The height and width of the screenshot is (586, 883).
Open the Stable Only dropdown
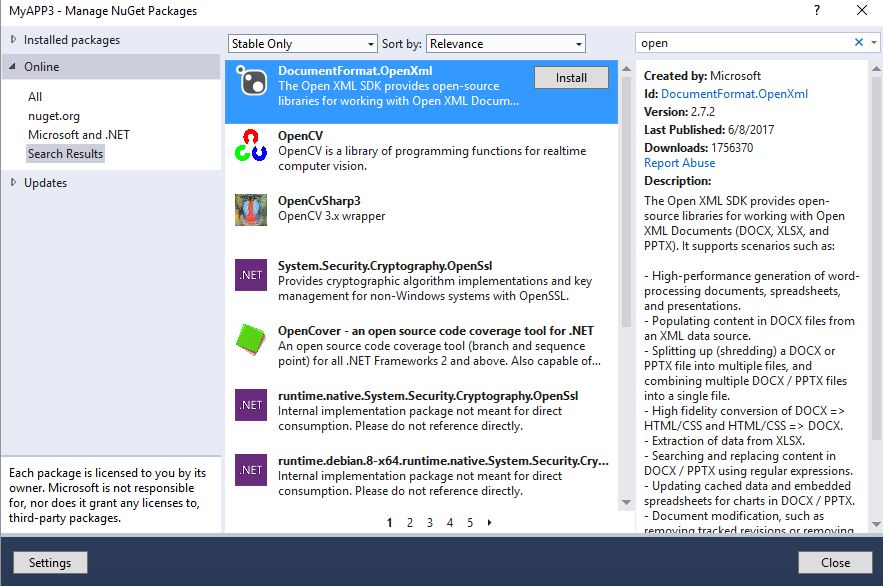coord(302,43)
